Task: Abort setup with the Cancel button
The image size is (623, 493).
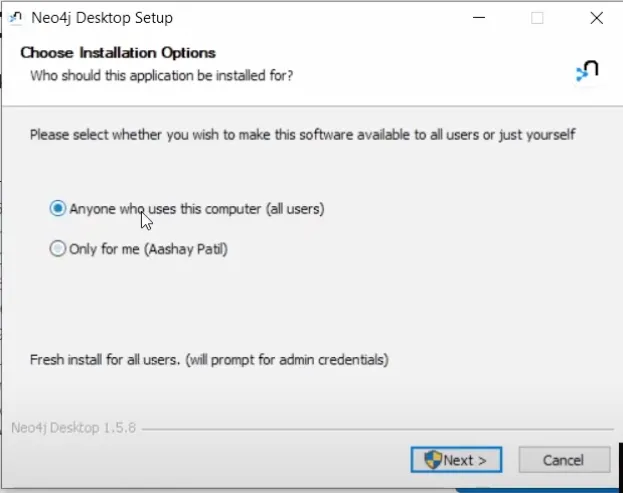Action: pos(563,460)
